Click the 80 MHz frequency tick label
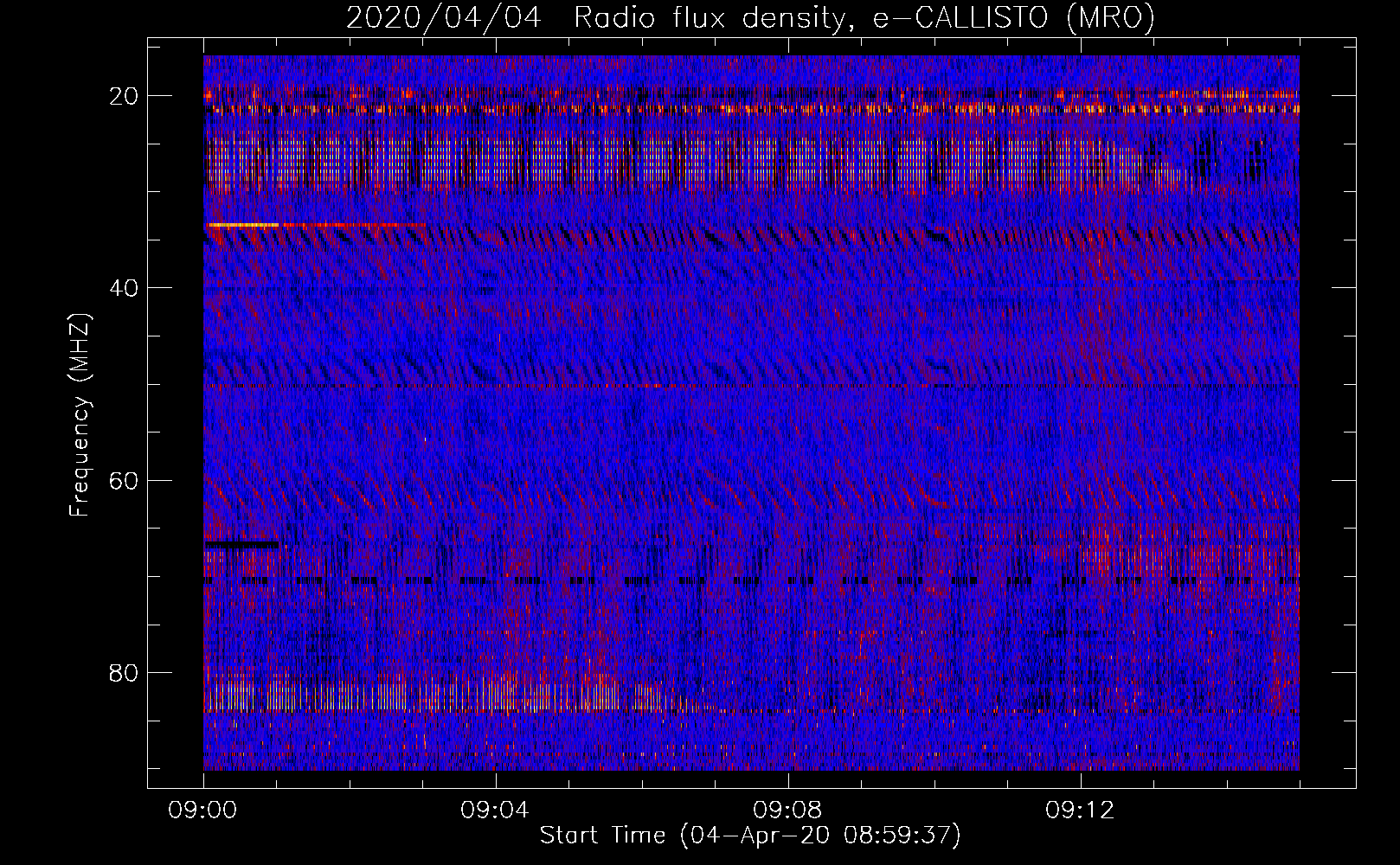The width and height of the screenshot is (1400, 865). (125, 672)
